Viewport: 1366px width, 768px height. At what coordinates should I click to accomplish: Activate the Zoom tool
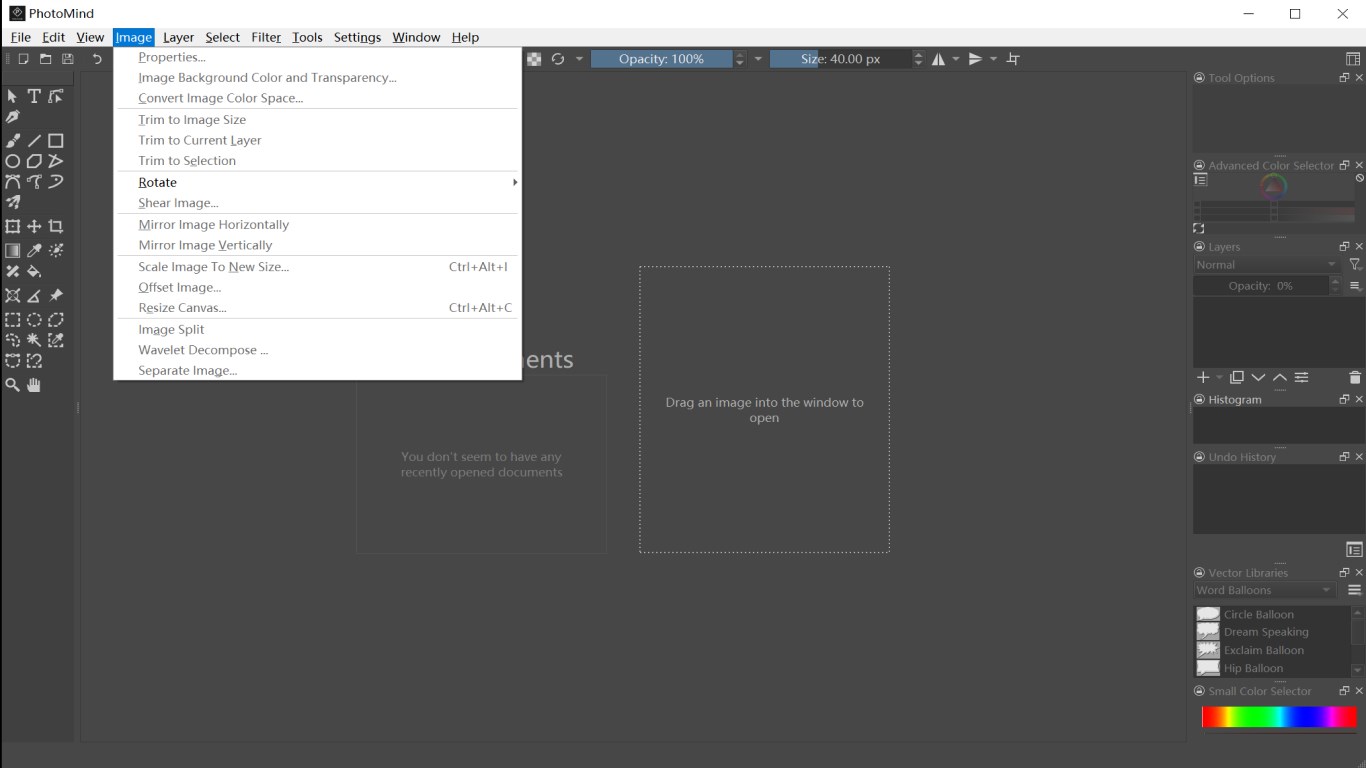(x=13, y=385)
